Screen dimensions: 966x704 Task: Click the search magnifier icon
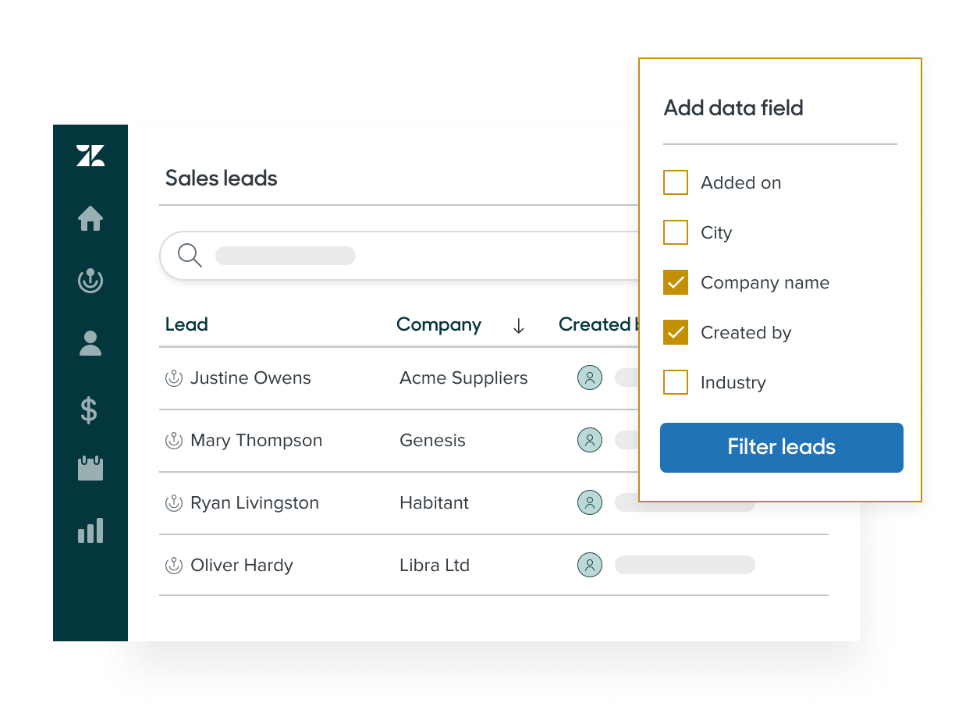point(189,255)
